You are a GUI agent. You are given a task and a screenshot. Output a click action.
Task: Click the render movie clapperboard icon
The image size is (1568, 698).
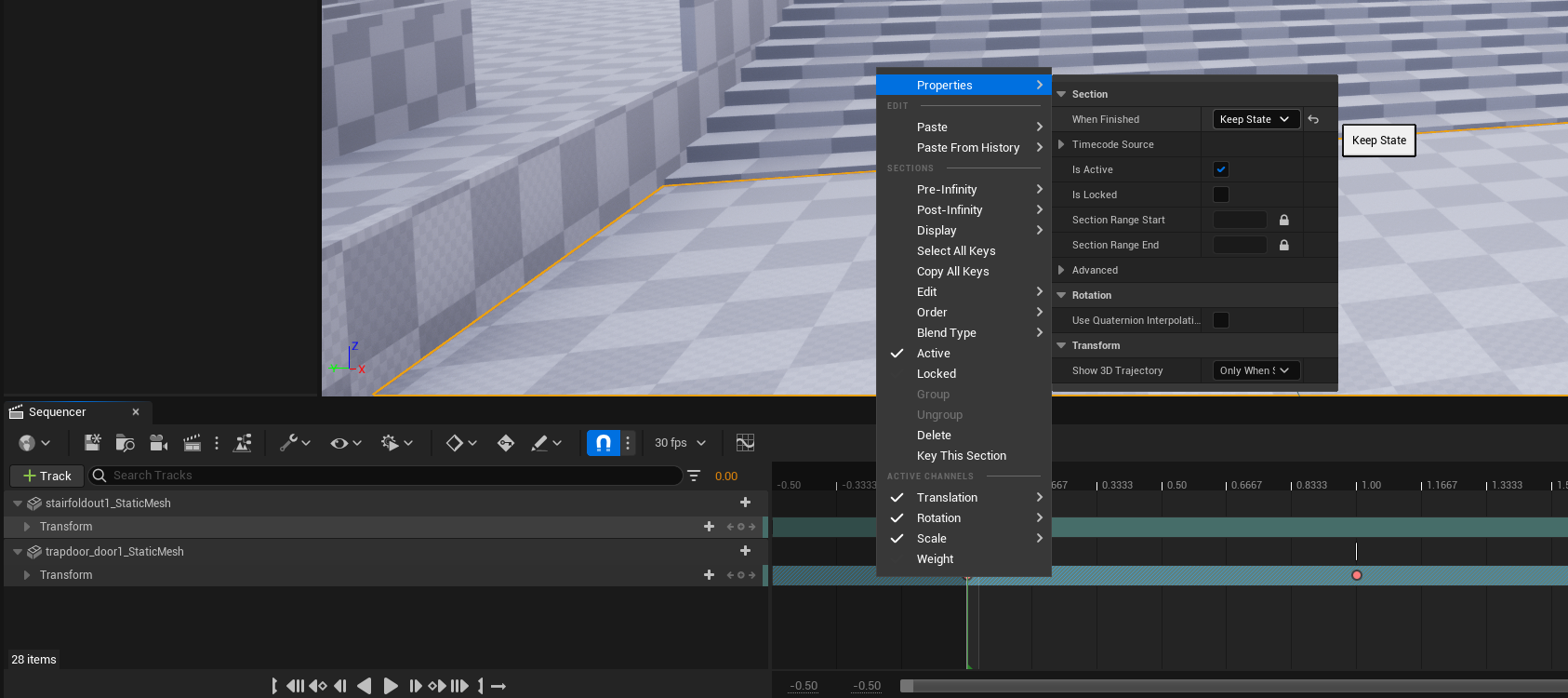192,443
